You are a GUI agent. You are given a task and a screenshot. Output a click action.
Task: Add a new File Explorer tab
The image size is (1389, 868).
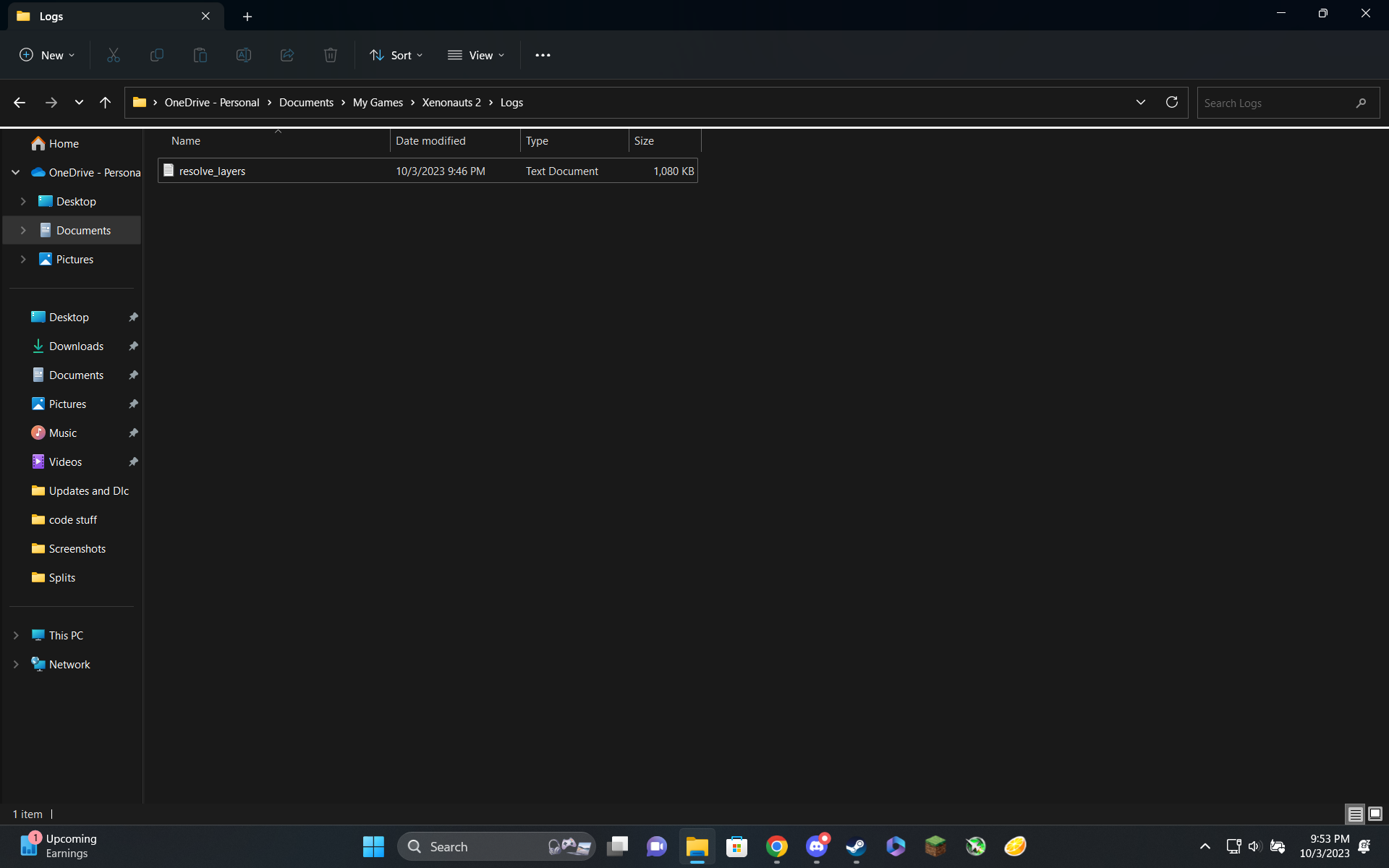[x=247, y=16]
